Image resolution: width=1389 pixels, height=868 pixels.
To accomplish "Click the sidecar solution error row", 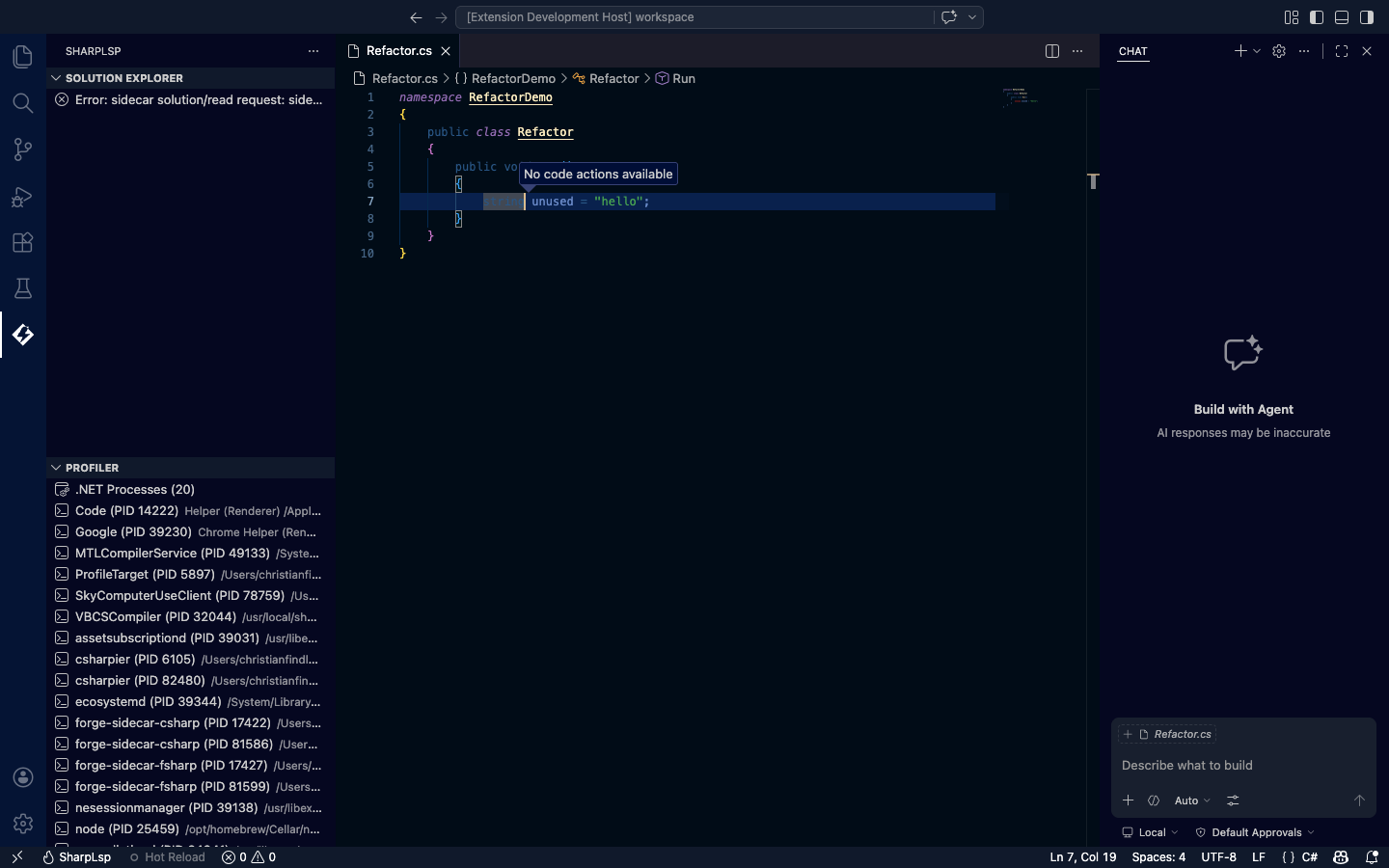I will point(190,99).
